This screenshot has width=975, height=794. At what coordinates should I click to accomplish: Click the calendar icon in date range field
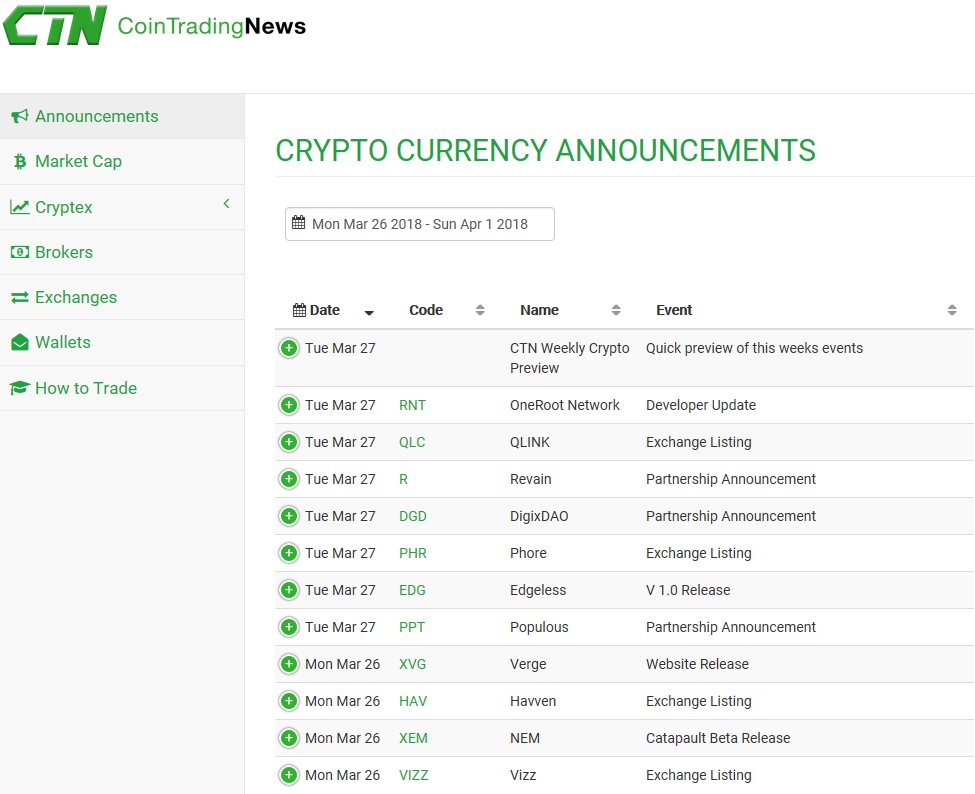[x=298, y=223]
